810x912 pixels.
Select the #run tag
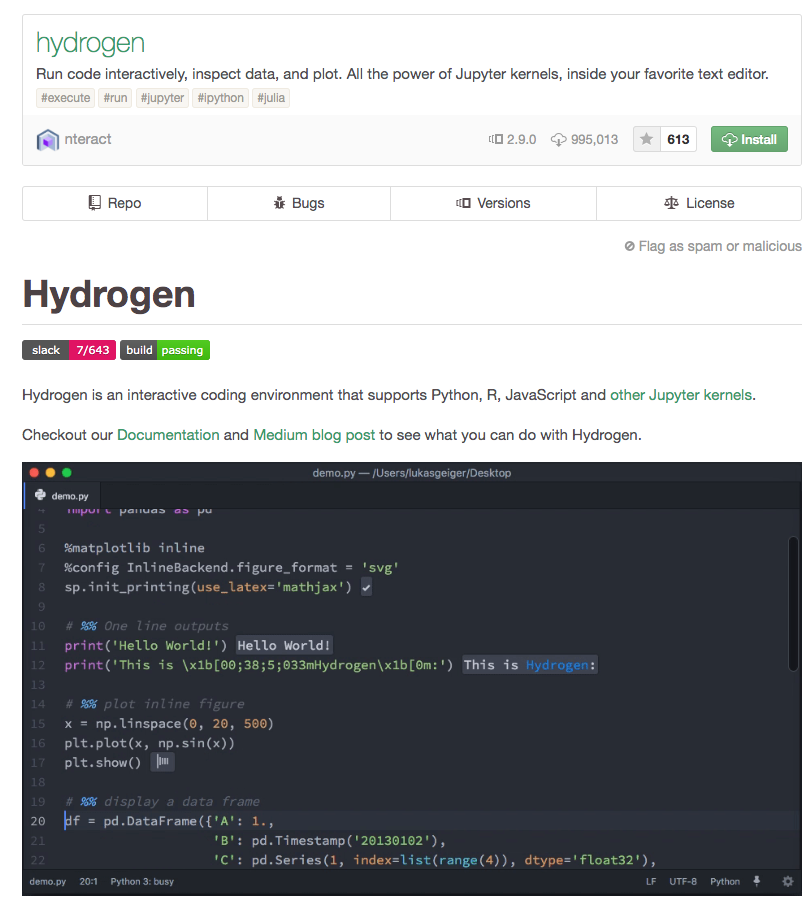tap(115, 98)
